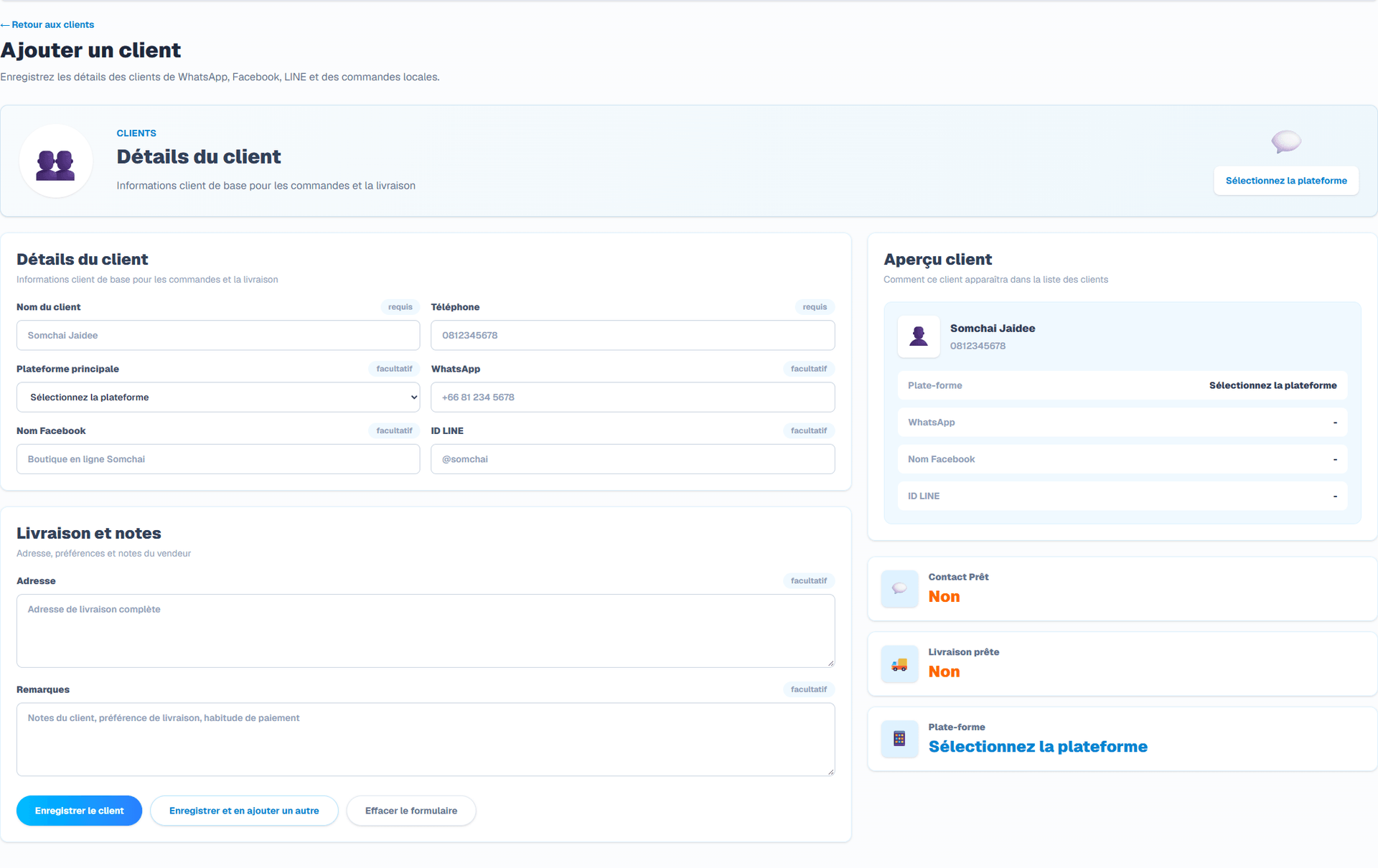Click the 'facultatif' badge beside Remarques

point(809,689)
